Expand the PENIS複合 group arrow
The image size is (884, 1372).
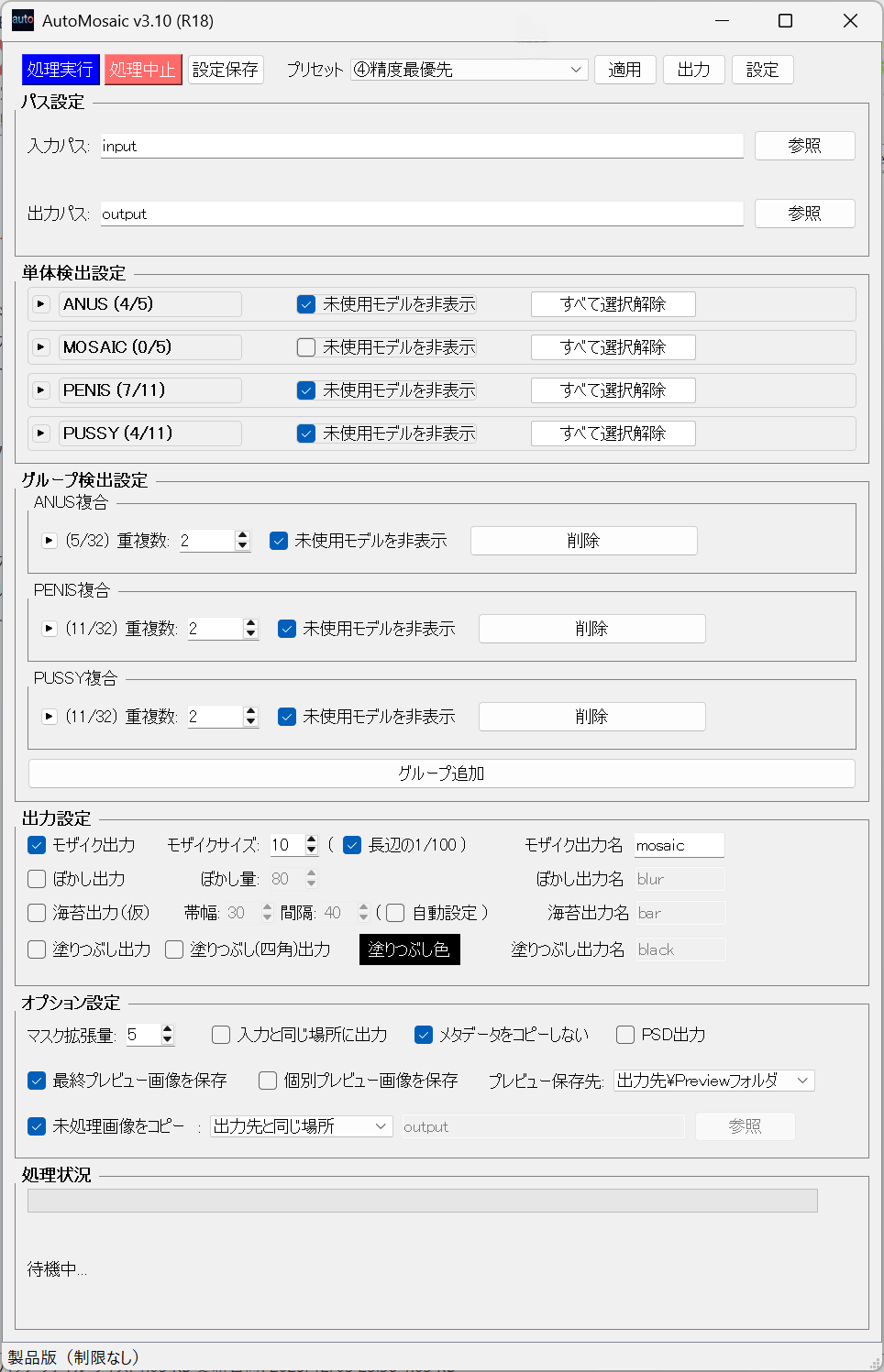click(50, 629)
